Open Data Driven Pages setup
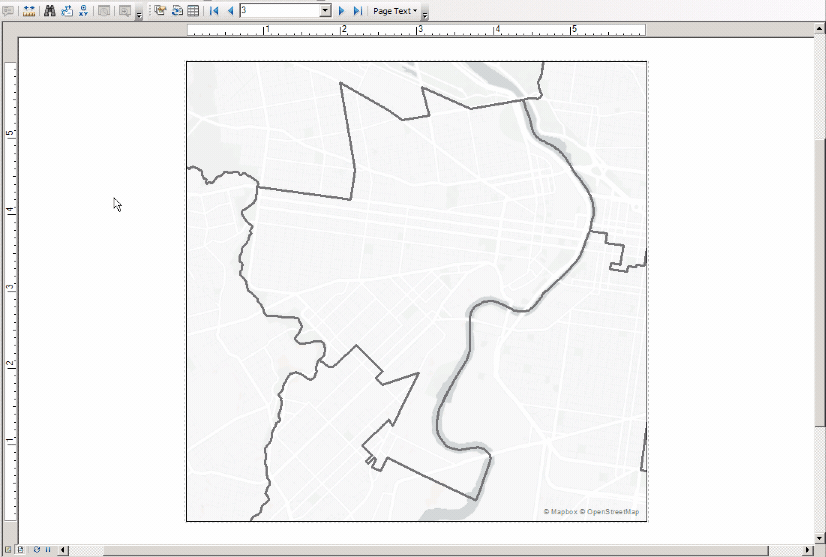 (x=159, y=11)
